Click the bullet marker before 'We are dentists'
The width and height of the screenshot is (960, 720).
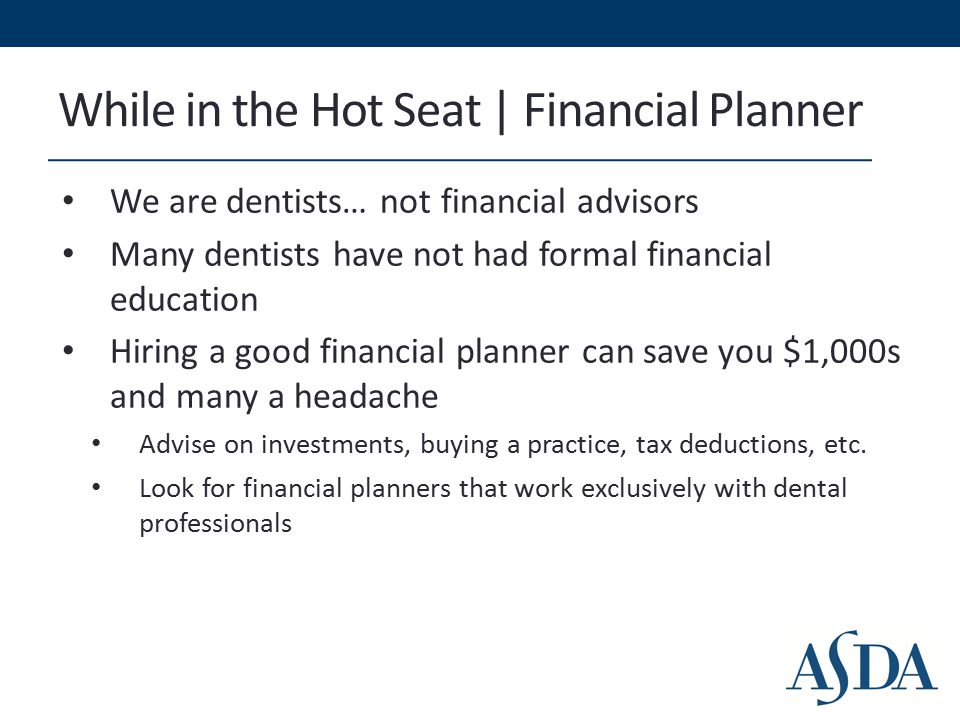tap(68, 201)
